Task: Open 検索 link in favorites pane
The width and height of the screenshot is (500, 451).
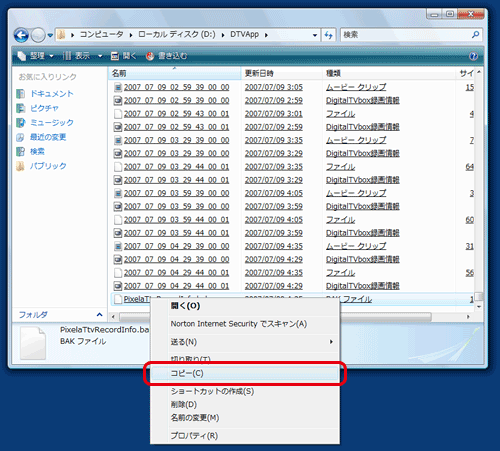Action: pos(37,151)
